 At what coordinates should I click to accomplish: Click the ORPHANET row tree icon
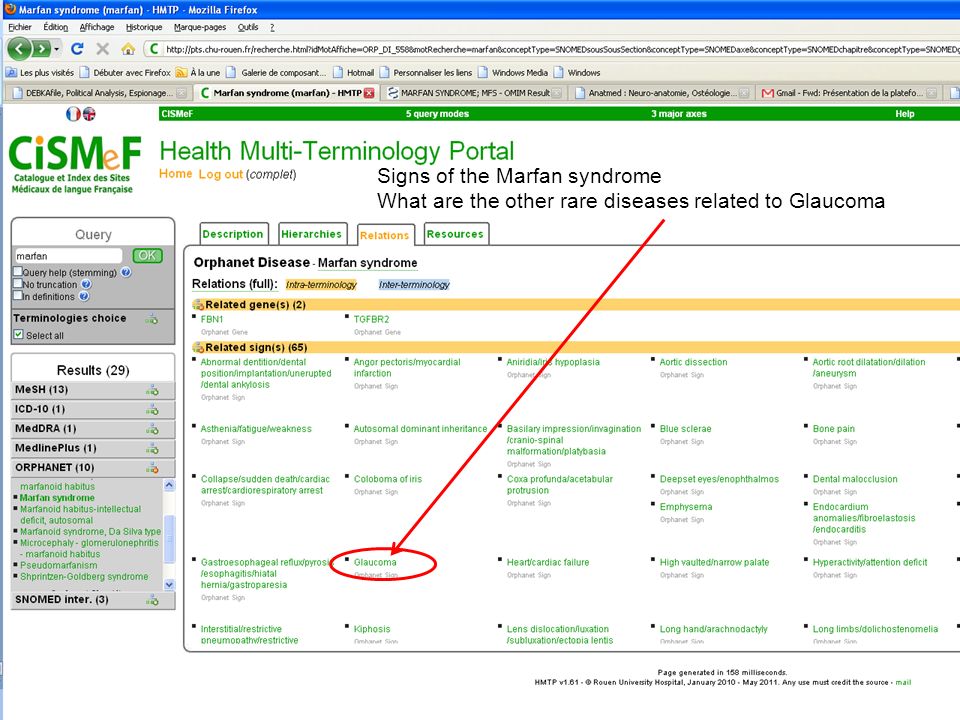[152, 468]
